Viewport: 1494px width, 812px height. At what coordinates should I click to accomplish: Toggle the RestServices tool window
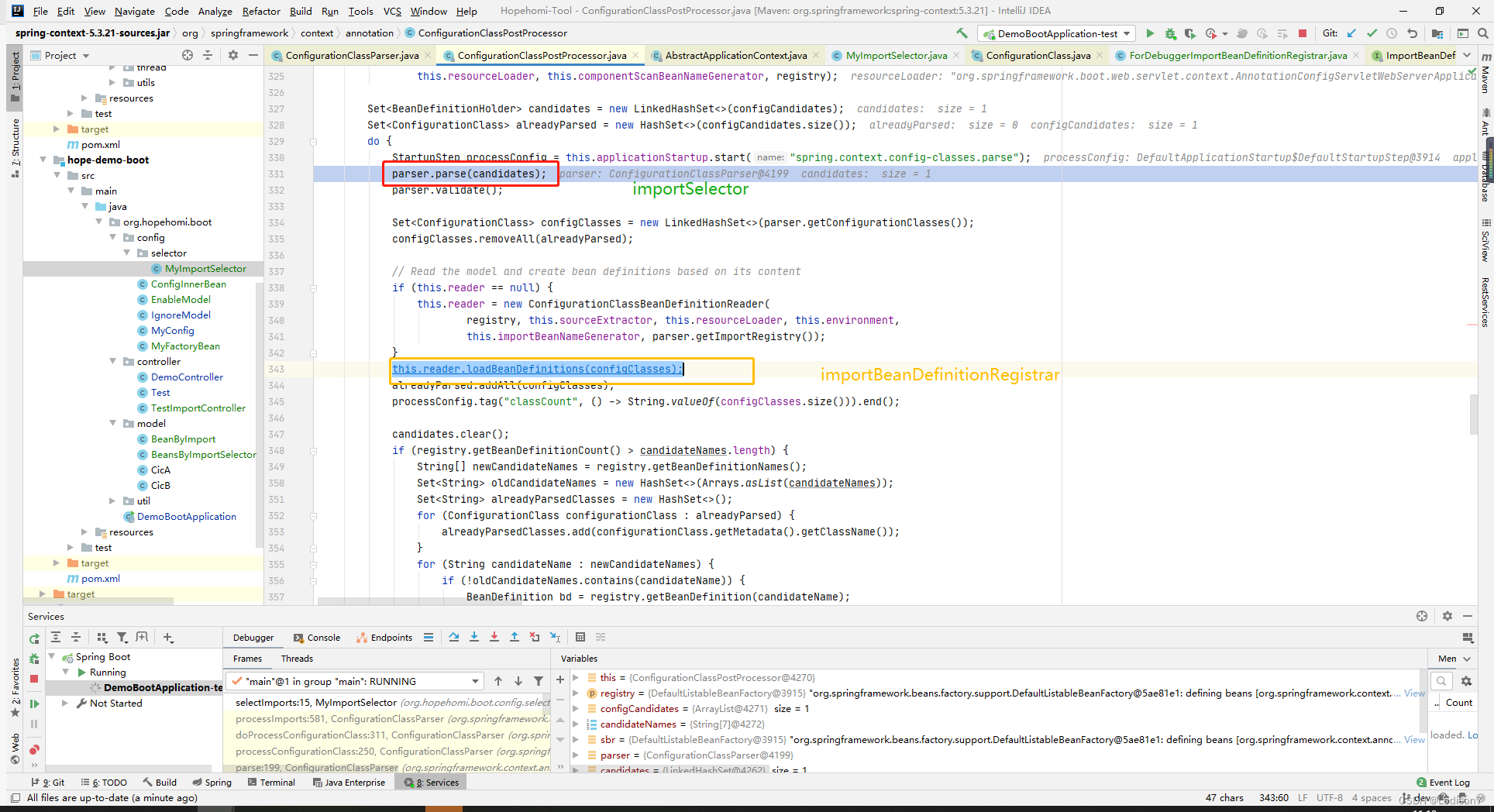coord(1485,301)
